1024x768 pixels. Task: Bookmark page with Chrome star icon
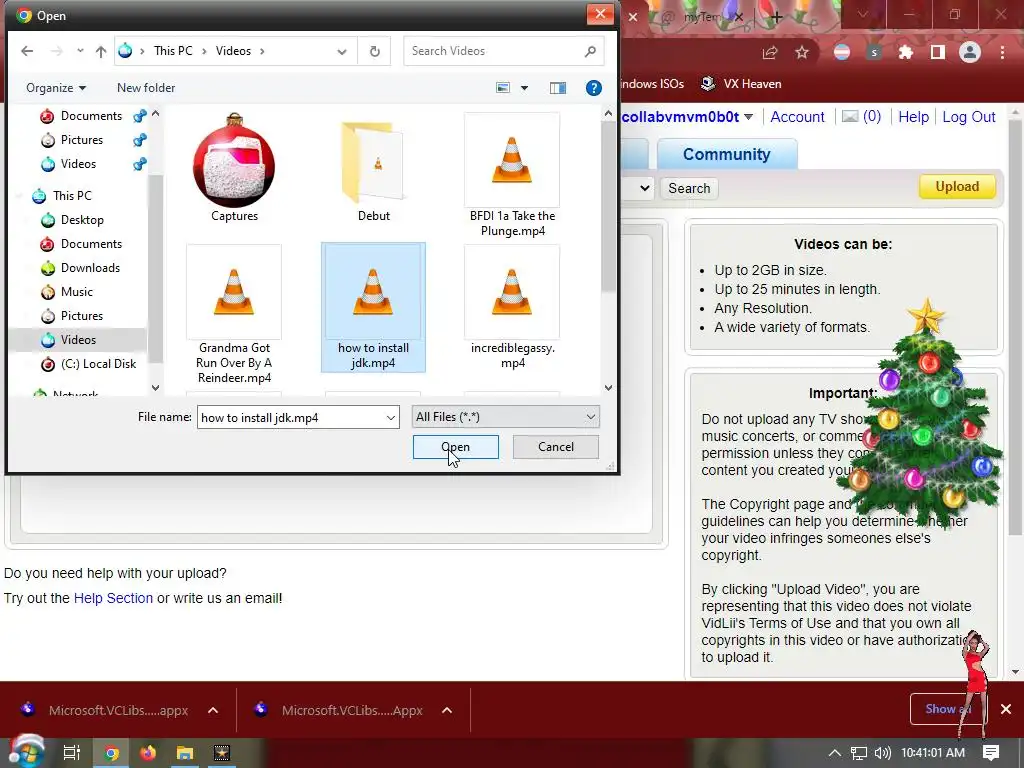click(802, 52)
